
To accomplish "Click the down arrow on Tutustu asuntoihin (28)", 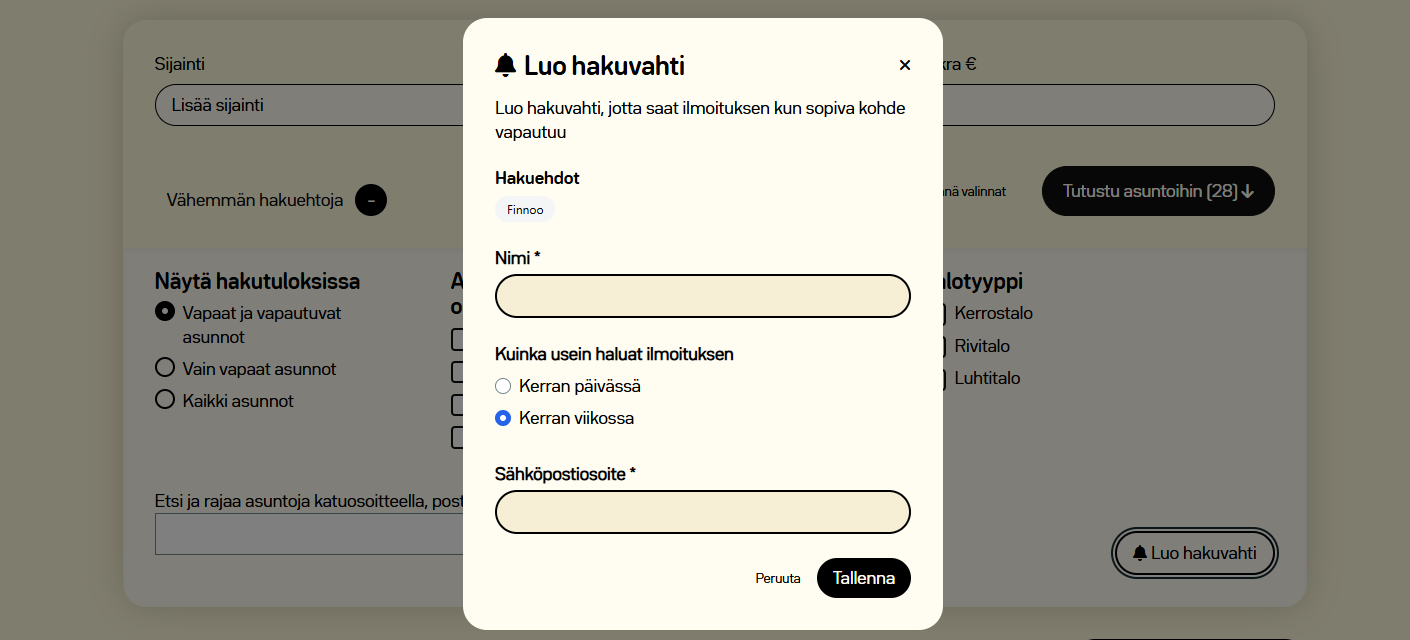I will tap(1247, 191).
